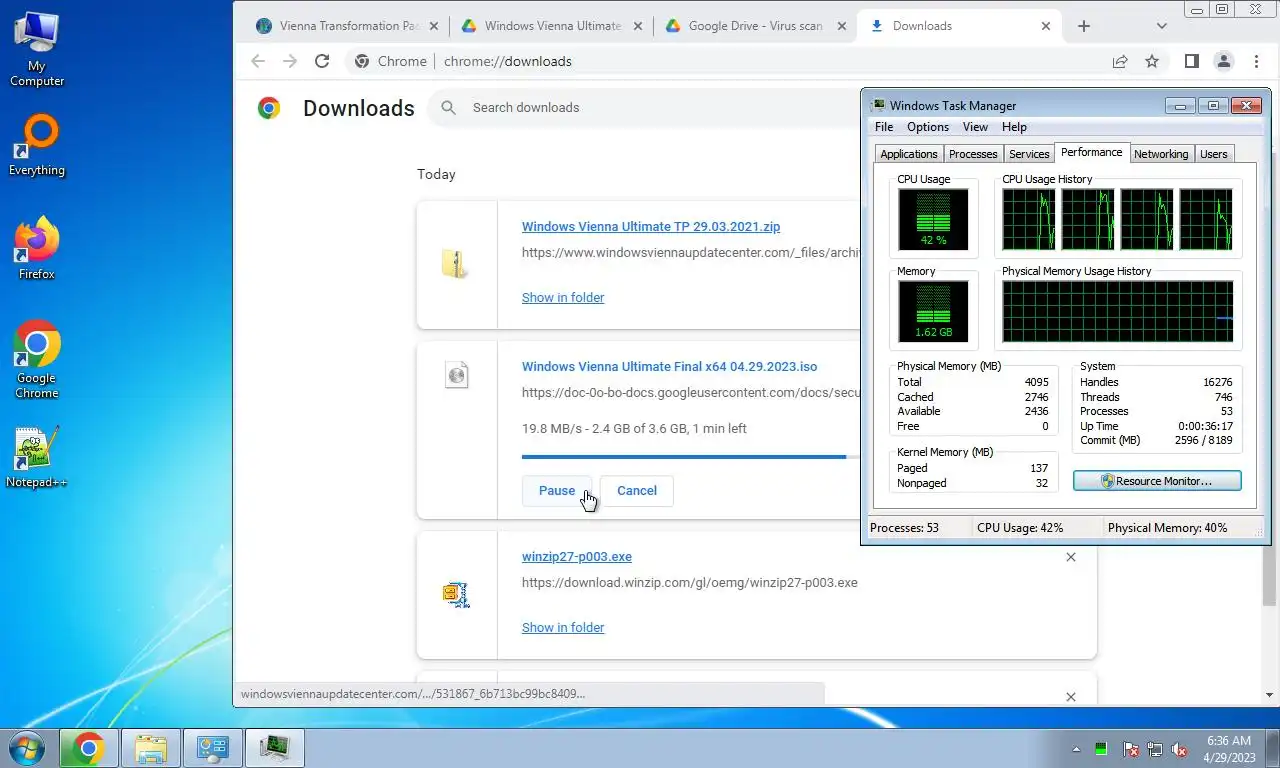Click the Physical Memory Usage History graph
Viewport: 1280px width, 768px height.
click(1117, 311)
